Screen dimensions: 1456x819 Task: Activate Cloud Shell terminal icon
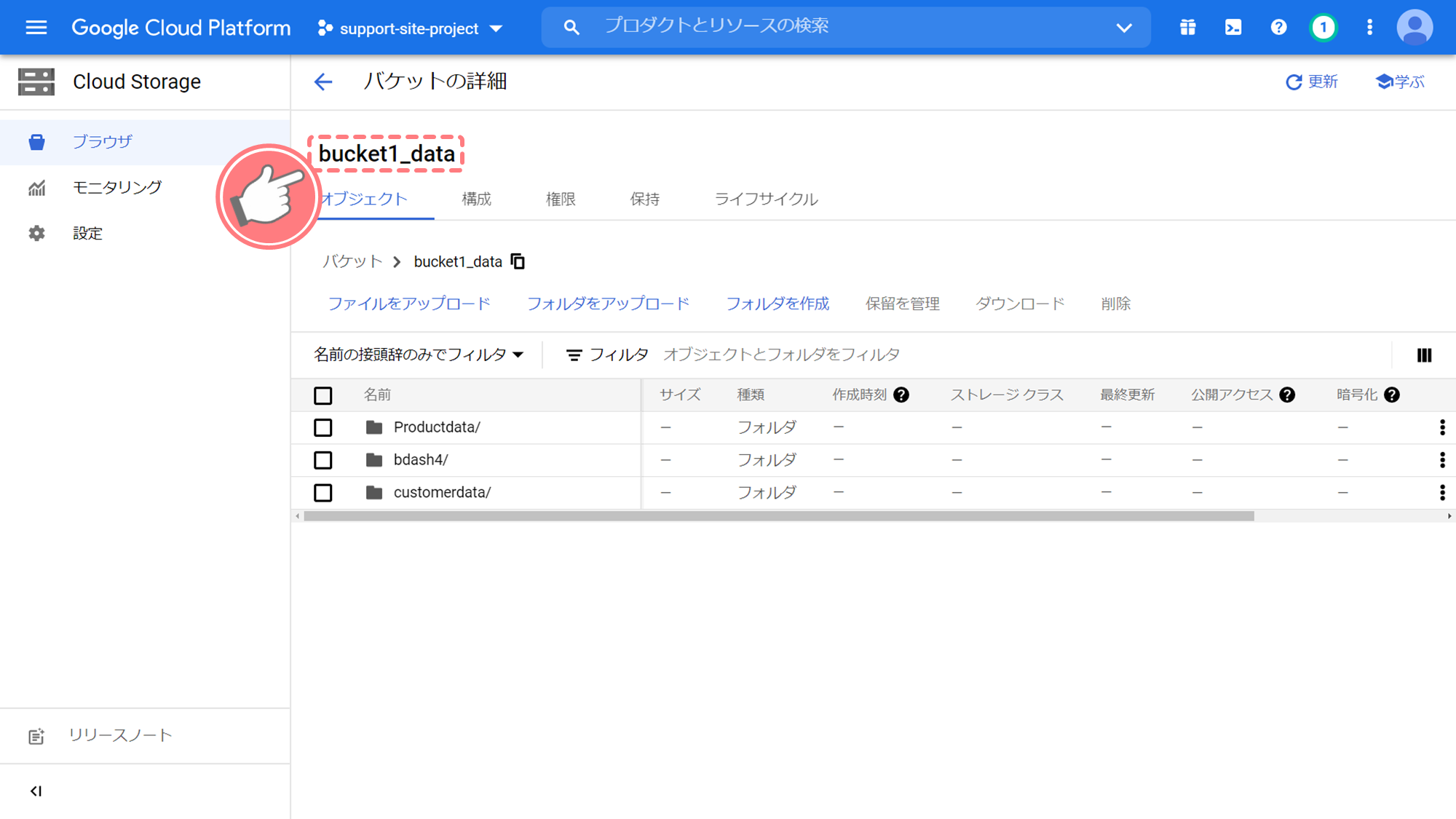click(x=1233, y=28)
